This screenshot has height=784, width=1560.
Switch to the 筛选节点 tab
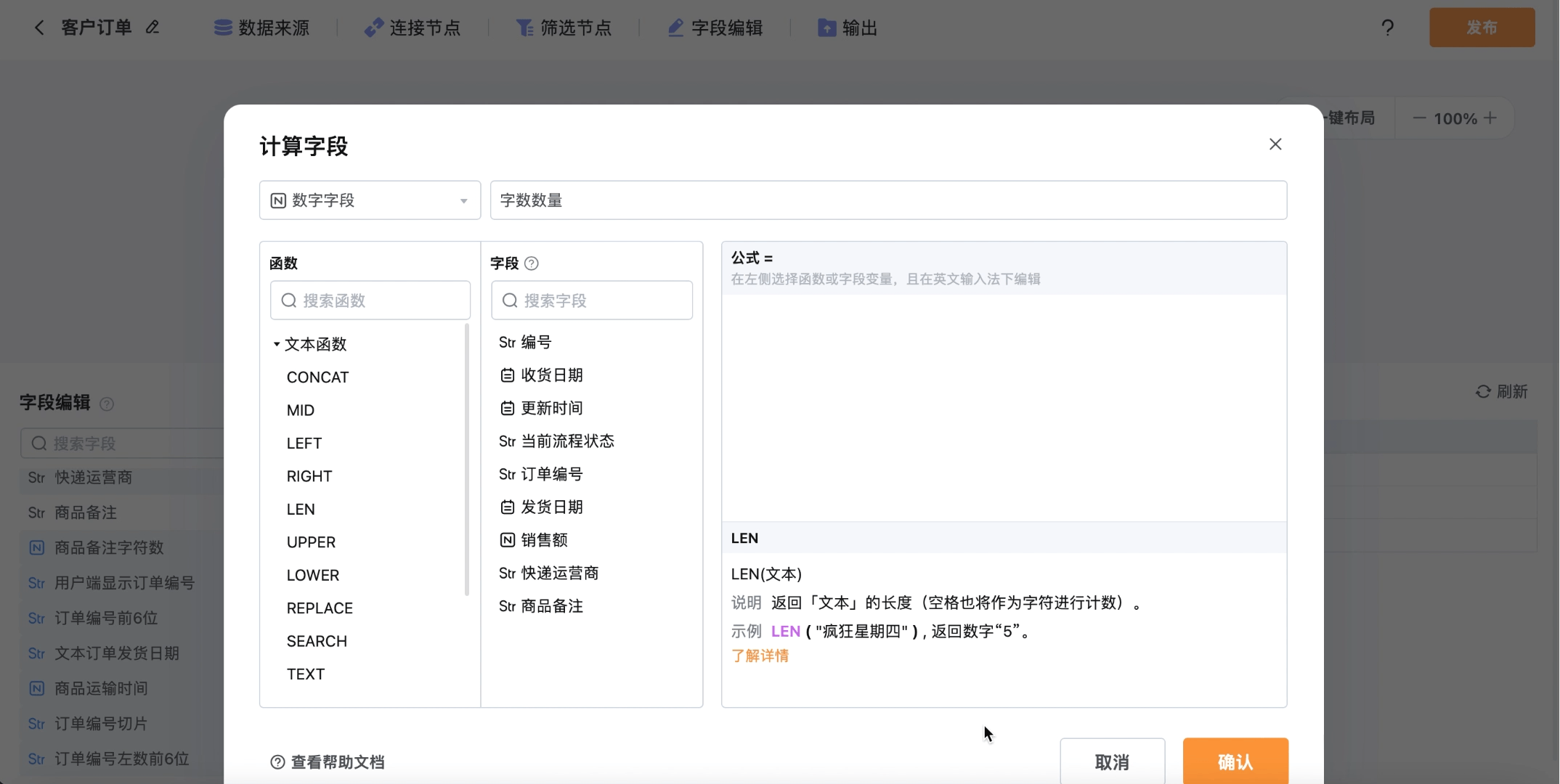564,28
